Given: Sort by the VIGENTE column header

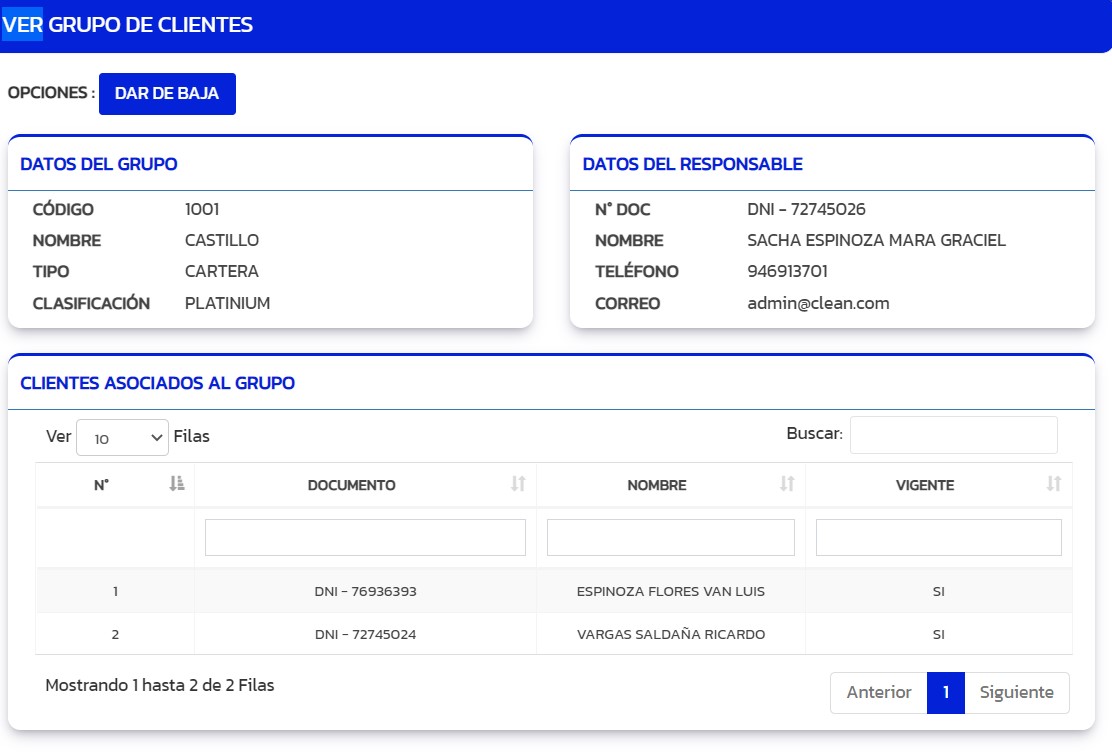Looking at the screenshot, I should click(x=924, y=485).
